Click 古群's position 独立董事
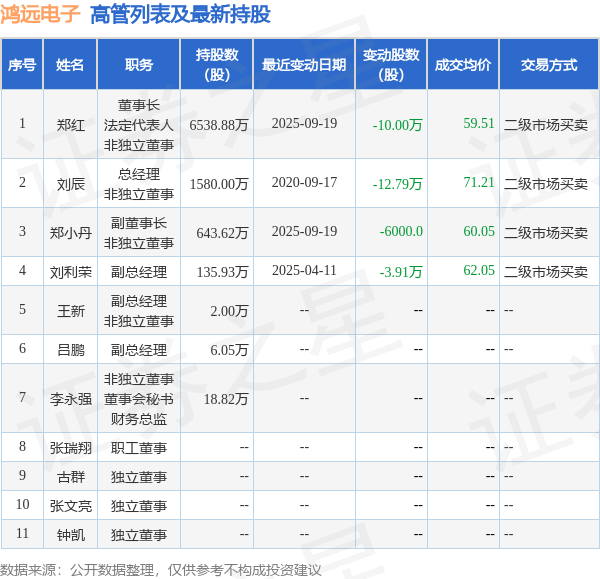 click(x=139, y=477)
